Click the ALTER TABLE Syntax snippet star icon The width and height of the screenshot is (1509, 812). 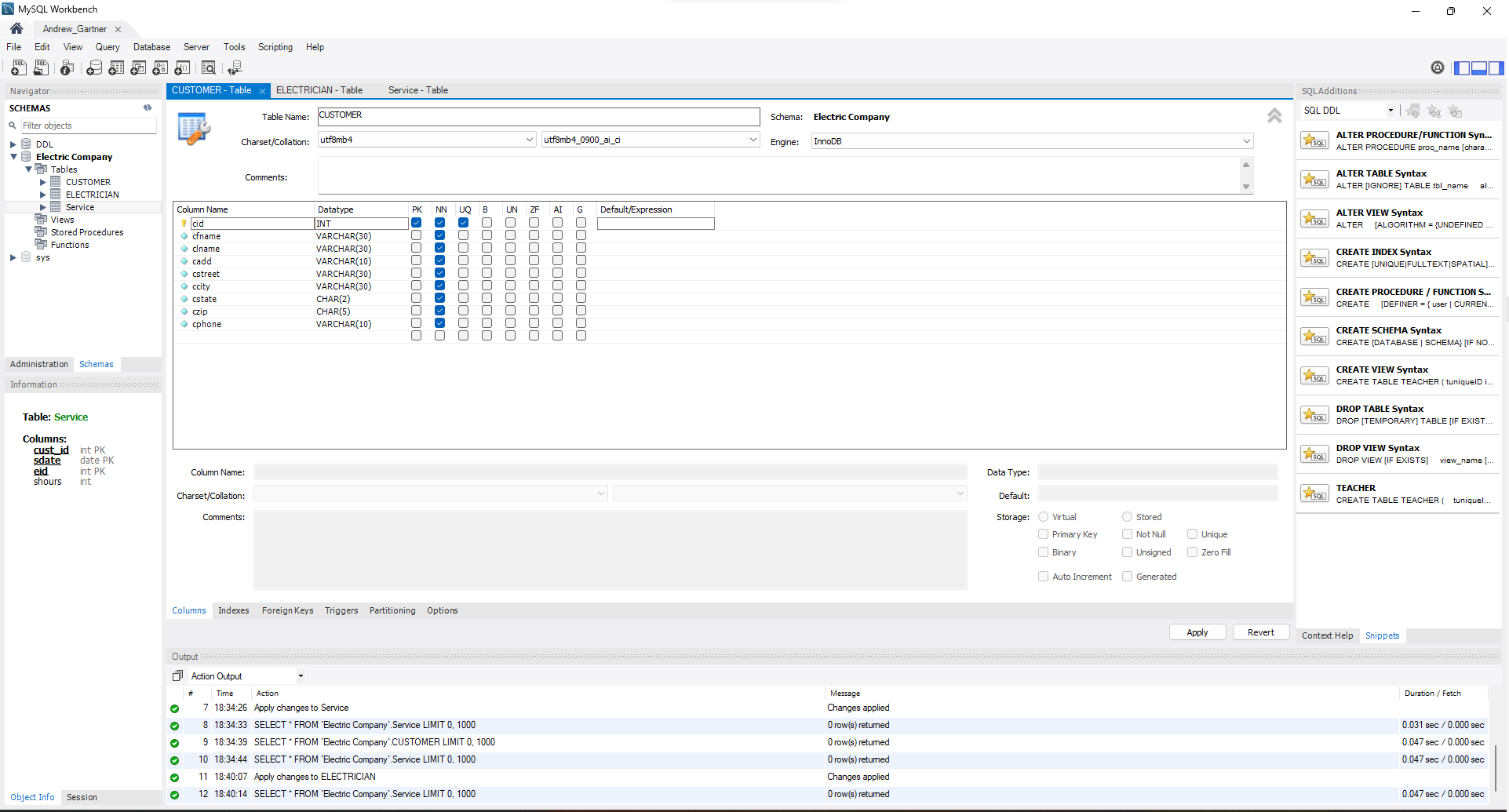1314,179
